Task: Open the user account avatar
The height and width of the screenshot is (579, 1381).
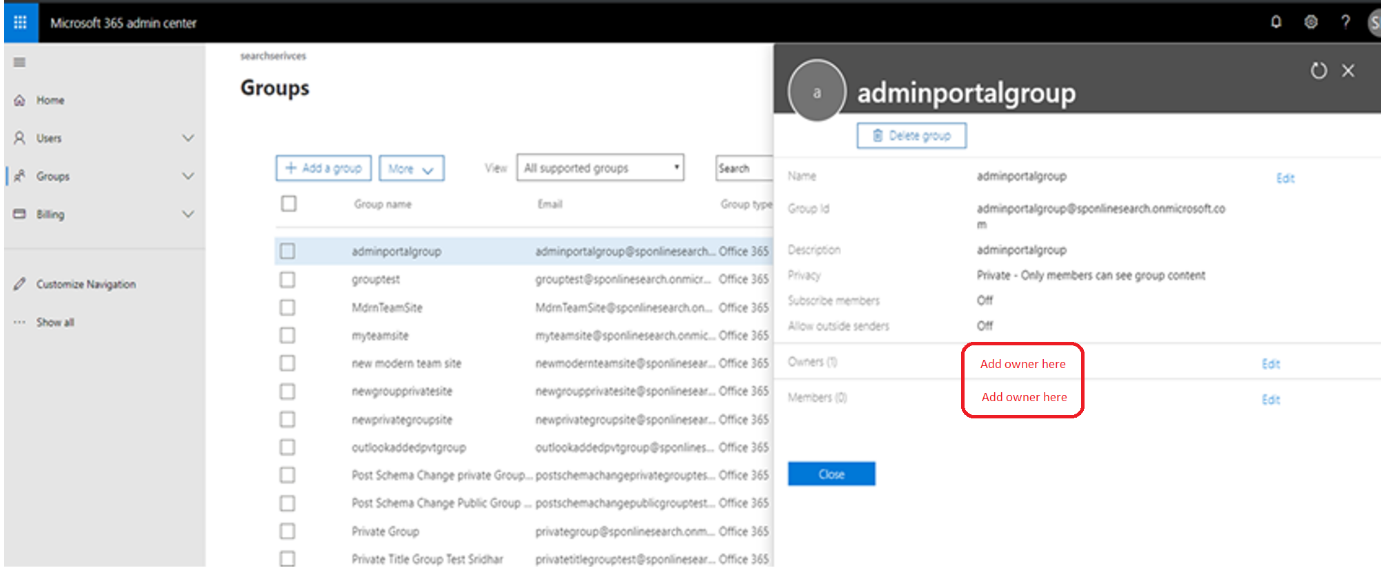Action: pyautogui.click(x=1372, y=23)
